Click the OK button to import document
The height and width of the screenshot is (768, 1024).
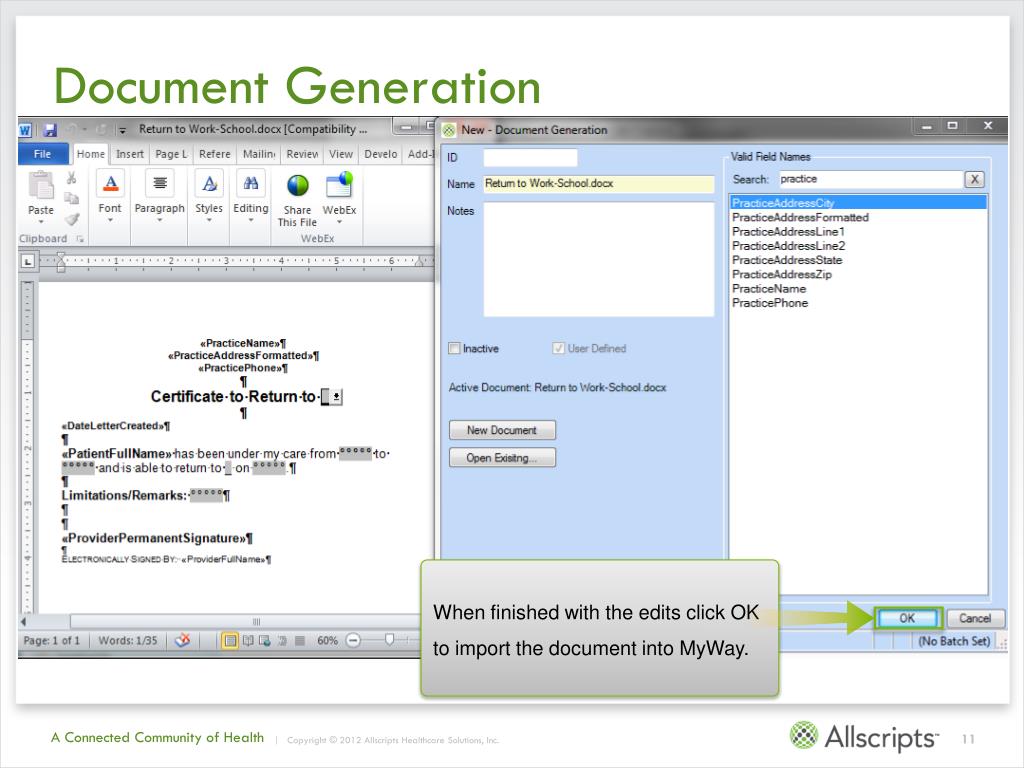pyautogui.click(x=907, y=618)
